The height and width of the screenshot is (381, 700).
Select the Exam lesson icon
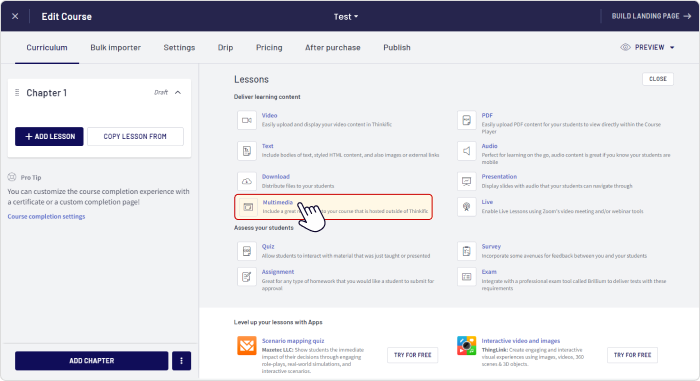[x=467, y=277]
